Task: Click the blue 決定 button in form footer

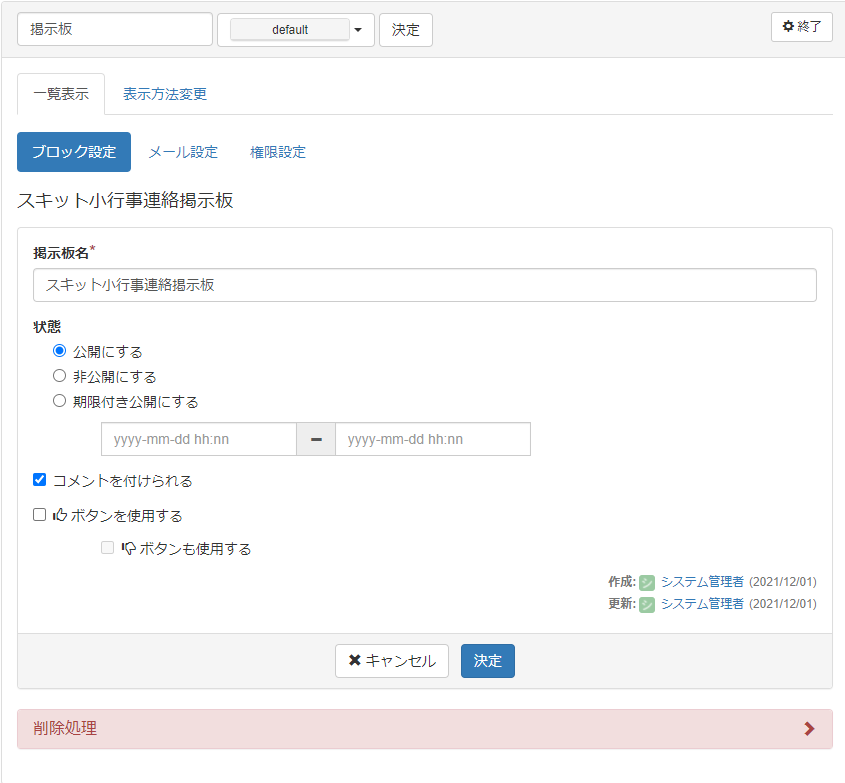Action: [x=487, y=661]
